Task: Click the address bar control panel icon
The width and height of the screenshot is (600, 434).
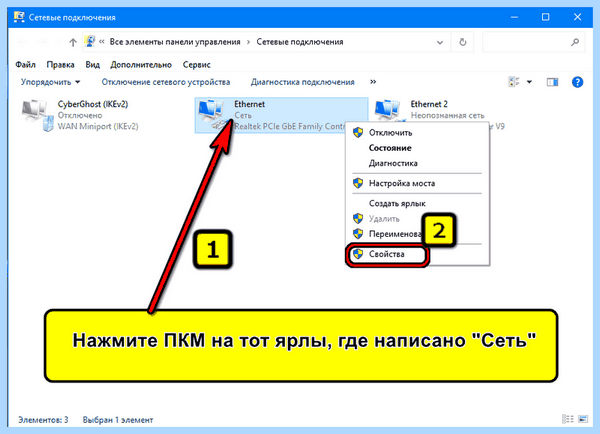Action: coord(90,41)
